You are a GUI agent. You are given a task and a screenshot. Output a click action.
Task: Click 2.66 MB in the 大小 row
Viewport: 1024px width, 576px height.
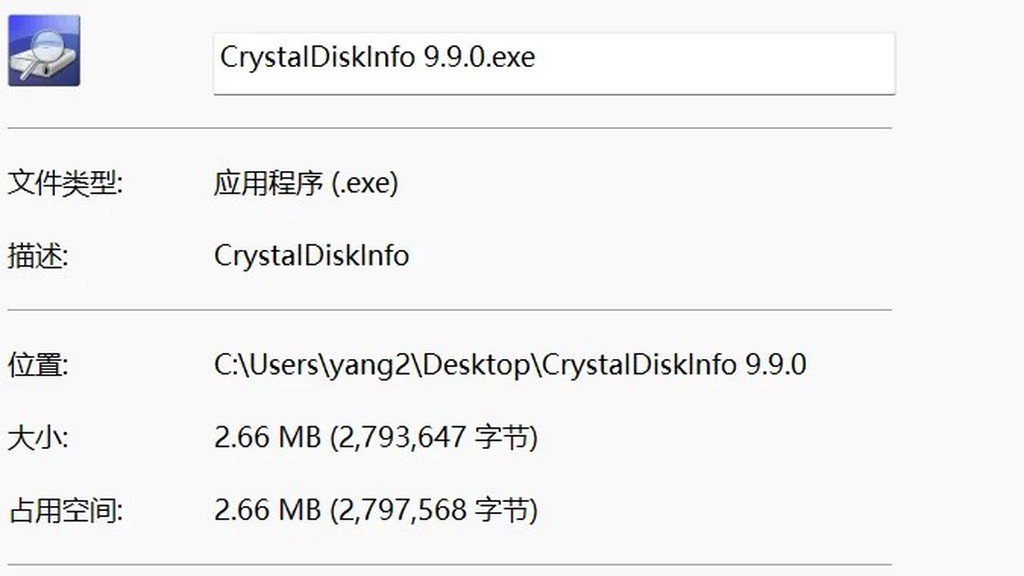268,437
